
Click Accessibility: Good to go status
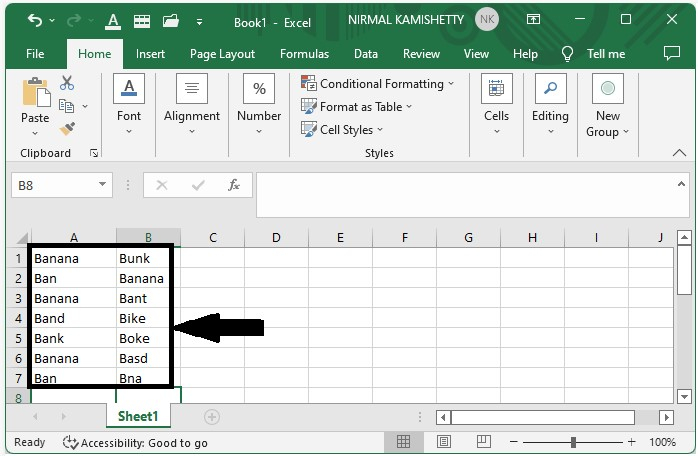136,442
